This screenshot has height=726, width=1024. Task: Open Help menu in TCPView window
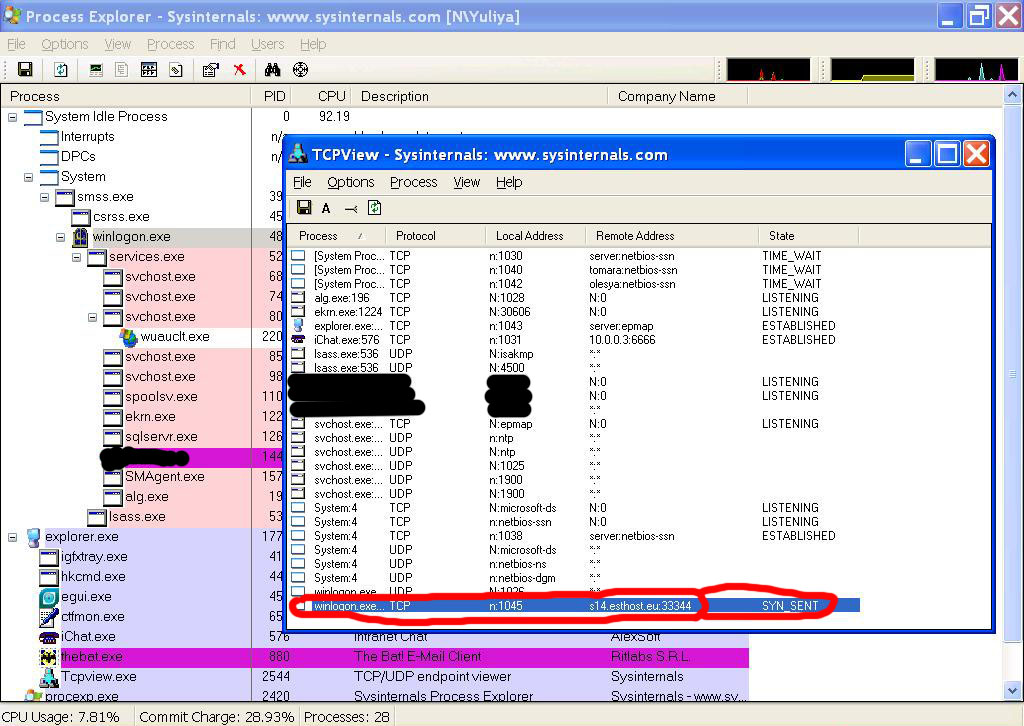coord(509,182)
